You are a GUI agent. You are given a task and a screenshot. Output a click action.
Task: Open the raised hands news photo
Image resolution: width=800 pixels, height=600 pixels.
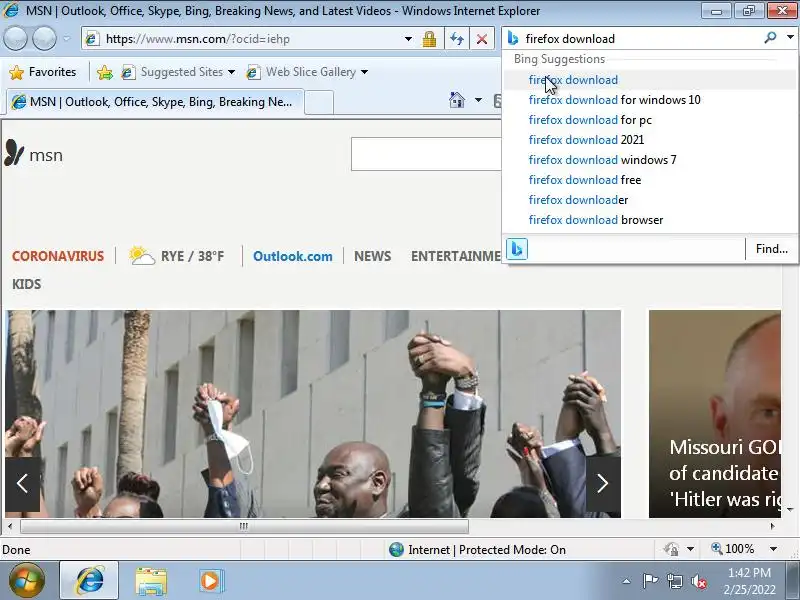(313, 414)
